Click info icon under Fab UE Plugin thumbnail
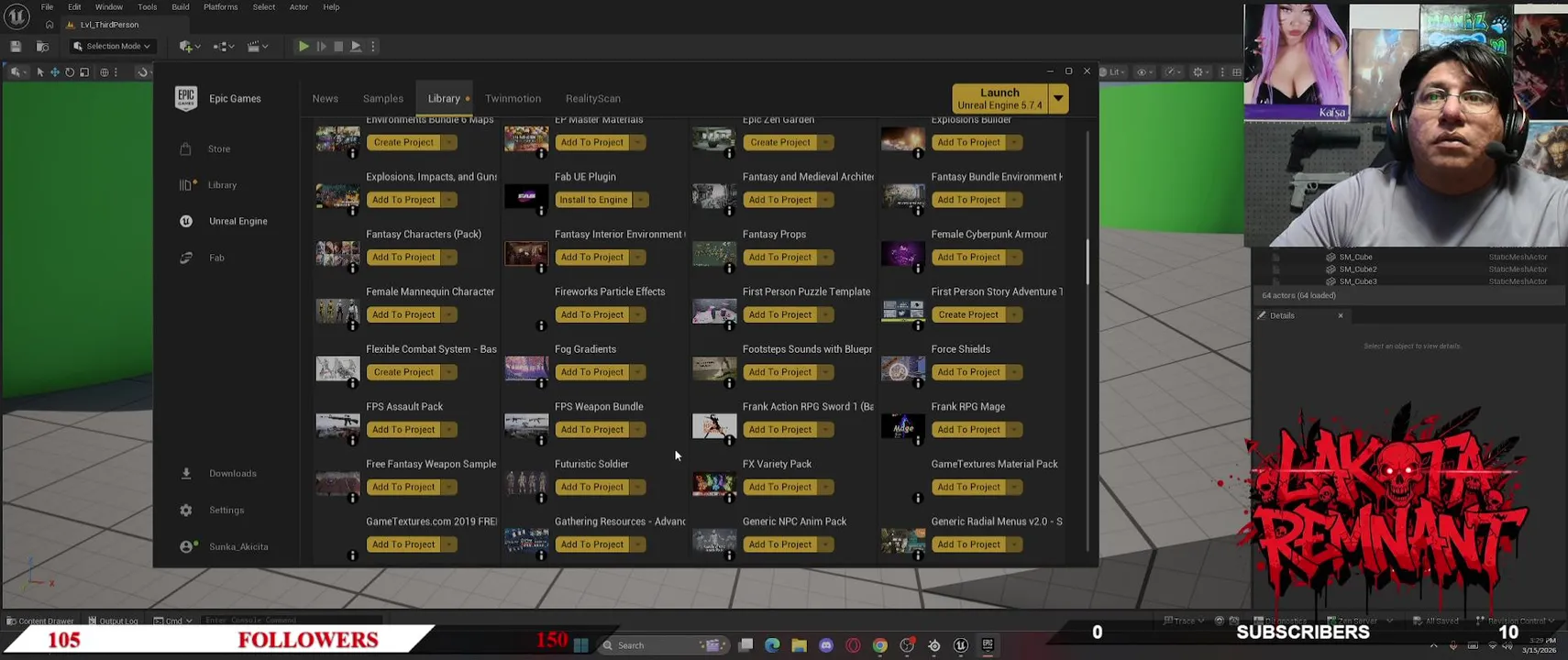 click(541, 211)
